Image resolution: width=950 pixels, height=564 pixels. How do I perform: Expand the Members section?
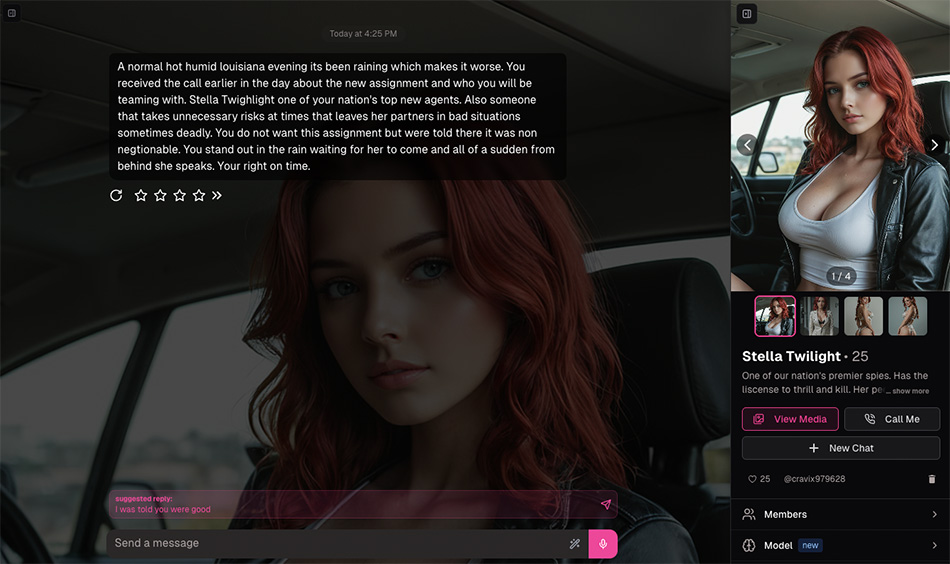coord(840,514)
